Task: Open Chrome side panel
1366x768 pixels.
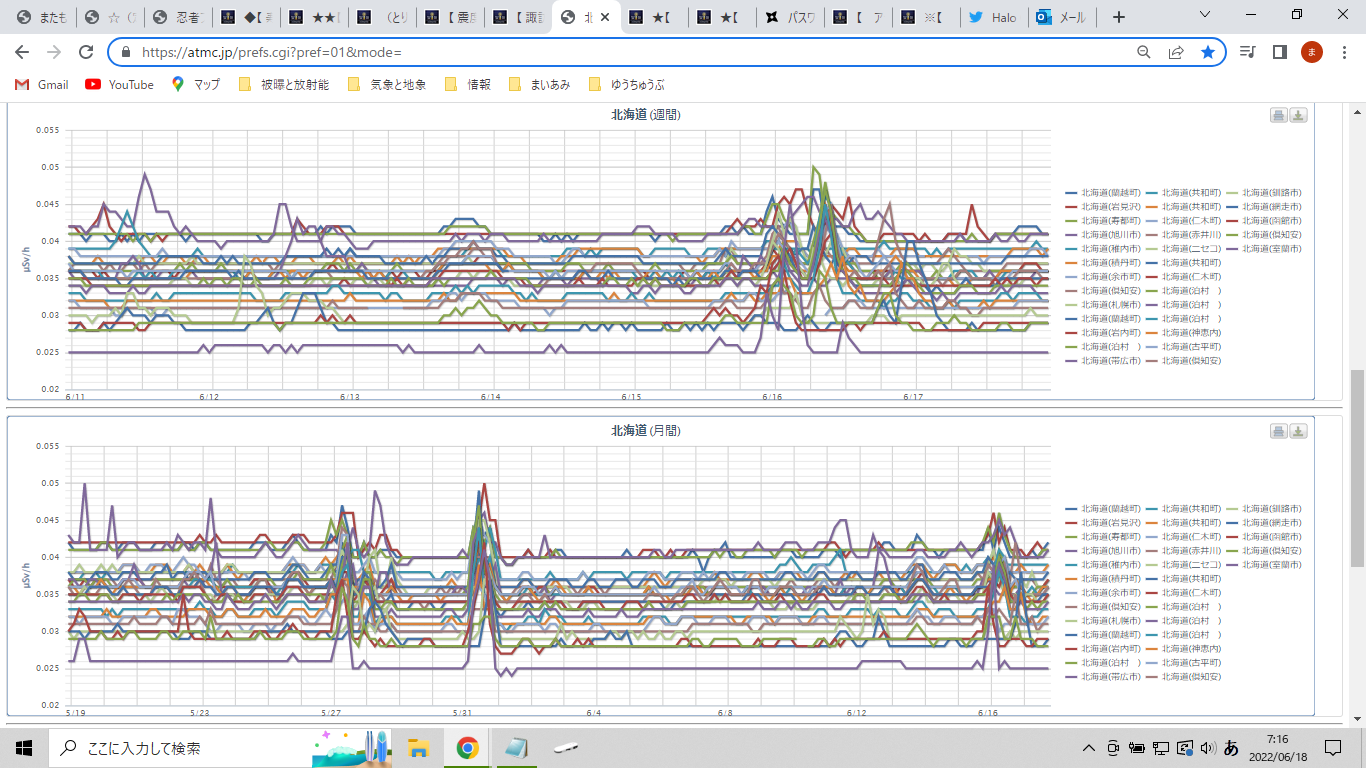Action: tap(1279, 52)
